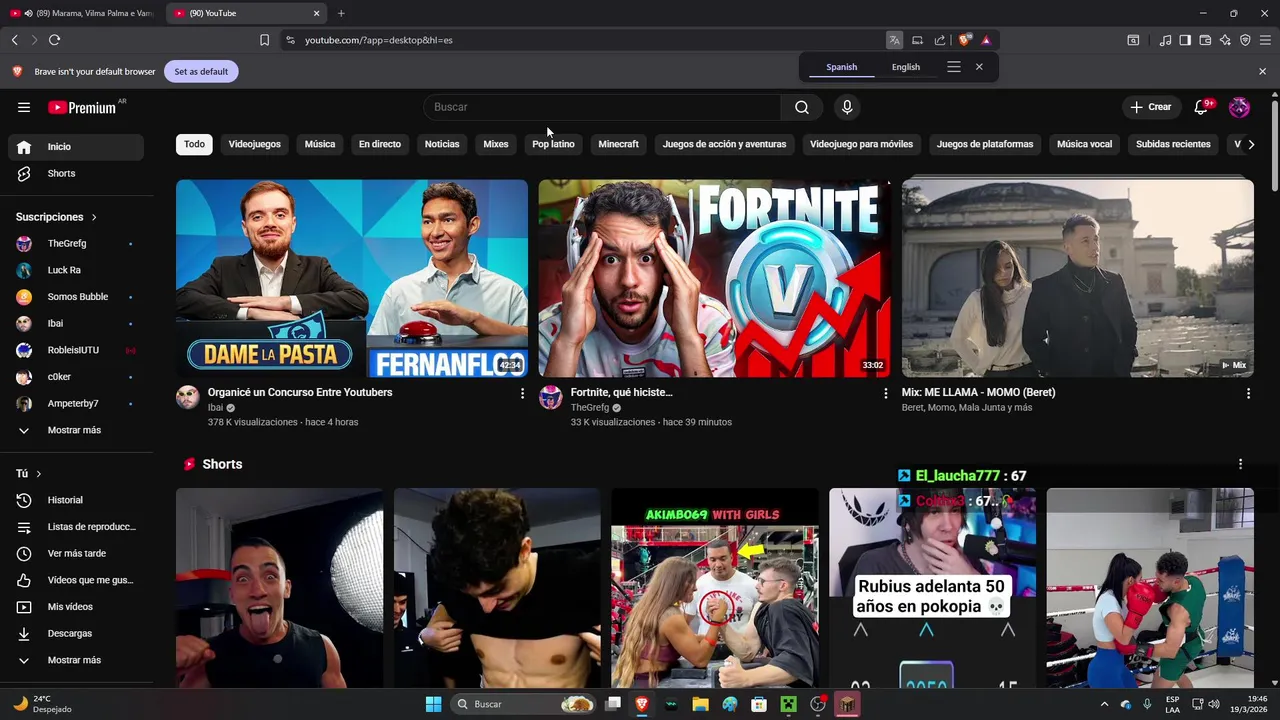Close the translate popup
Viewport: 1280px width, 720px height.
[x=979, y=67]
